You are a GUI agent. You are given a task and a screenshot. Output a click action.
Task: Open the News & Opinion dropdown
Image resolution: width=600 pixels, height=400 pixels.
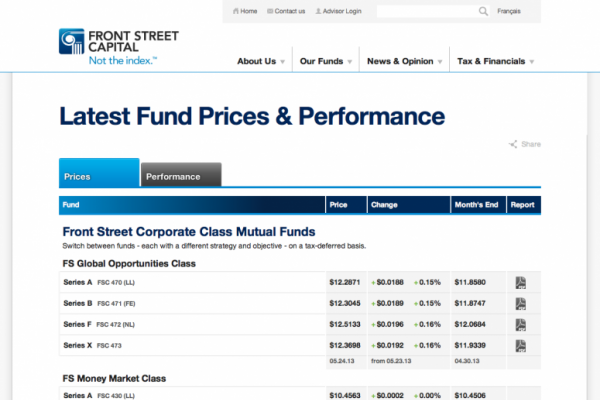point(404,61)
